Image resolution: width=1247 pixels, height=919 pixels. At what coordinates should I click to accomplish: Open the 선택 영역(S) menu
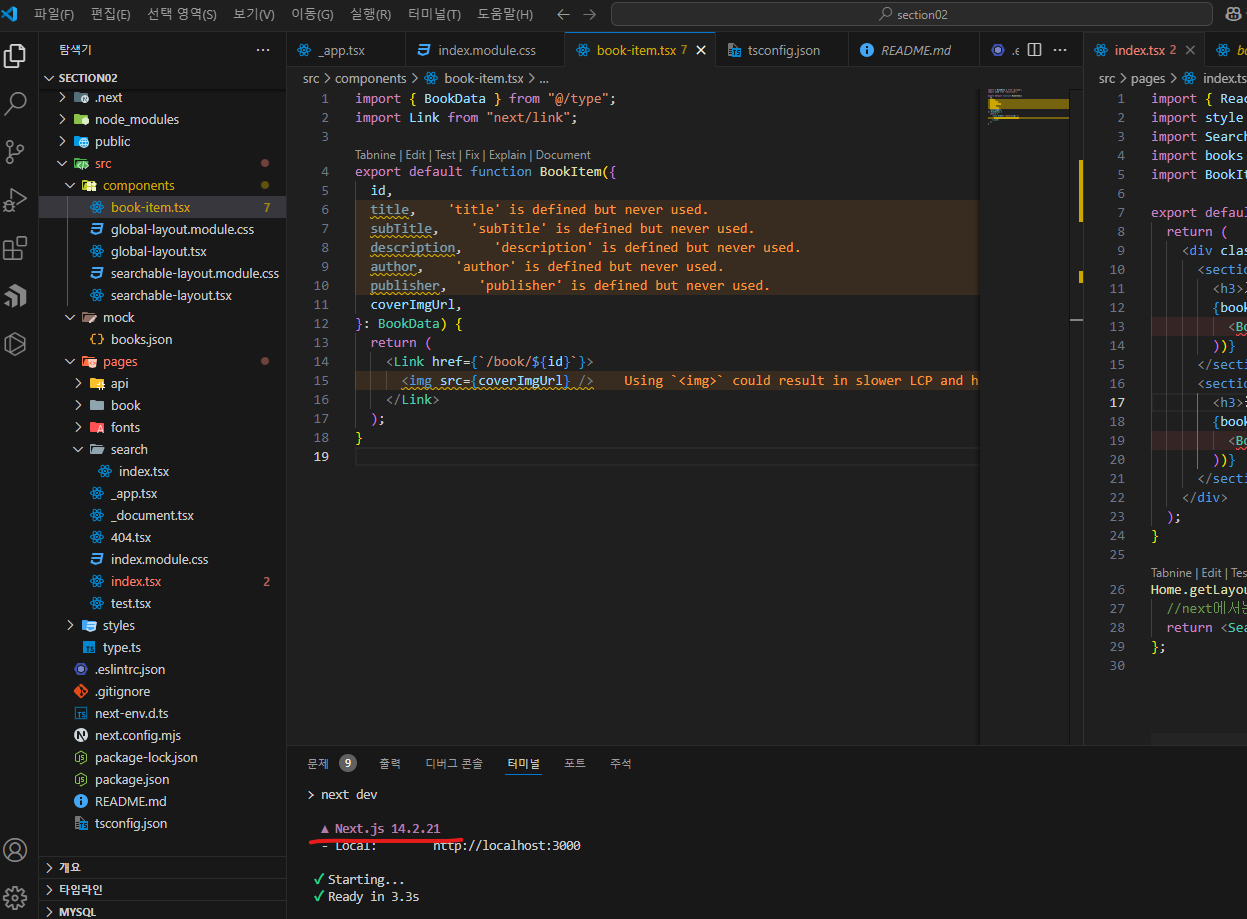click(x=181, y=15)
